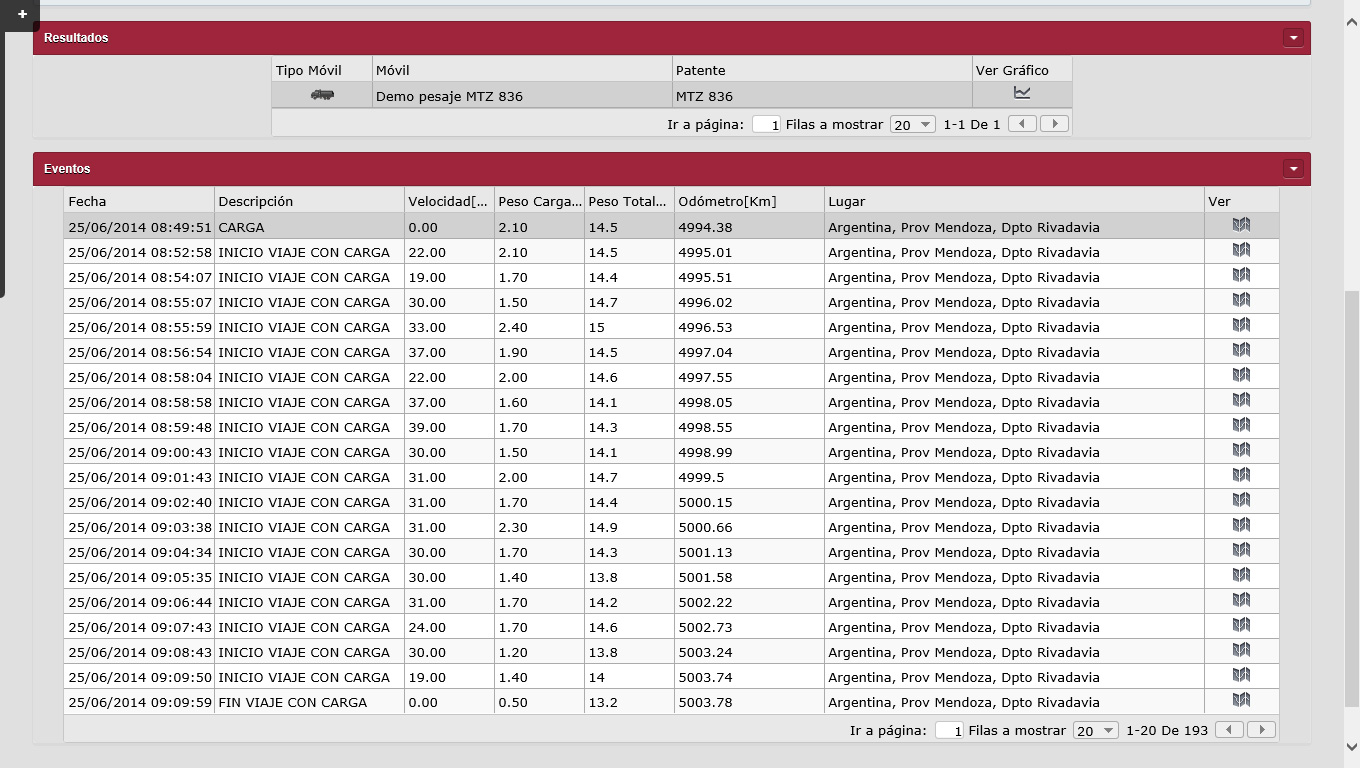View map for the 09:00:43 event
The image size is (1360, 768).
pos(1242,450)
